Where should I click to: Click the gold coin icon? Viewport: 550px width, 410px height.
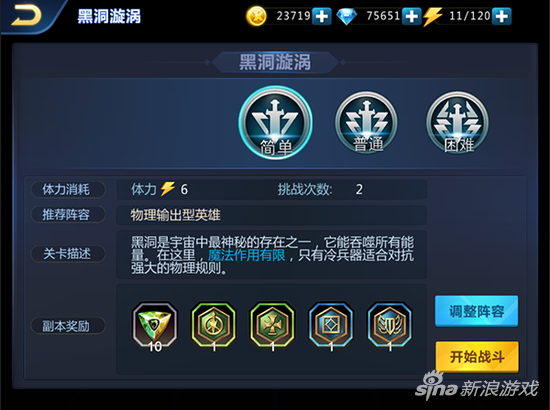tap(256, 16)
